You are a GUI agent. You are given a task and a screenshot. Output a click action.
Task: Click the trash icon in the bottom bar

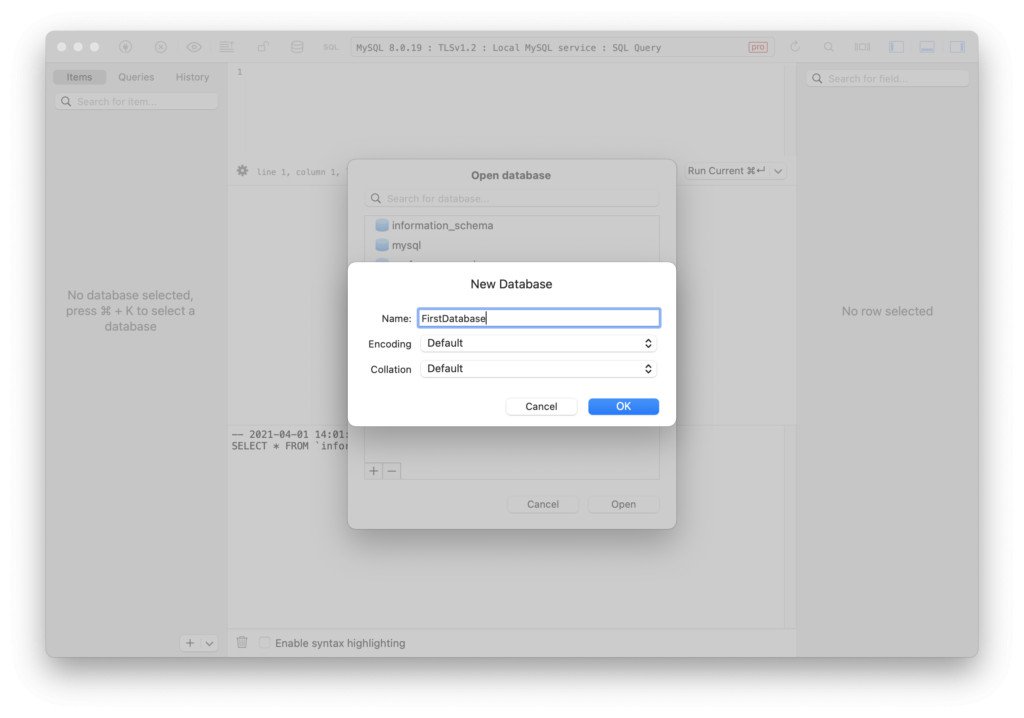[241, 643]
